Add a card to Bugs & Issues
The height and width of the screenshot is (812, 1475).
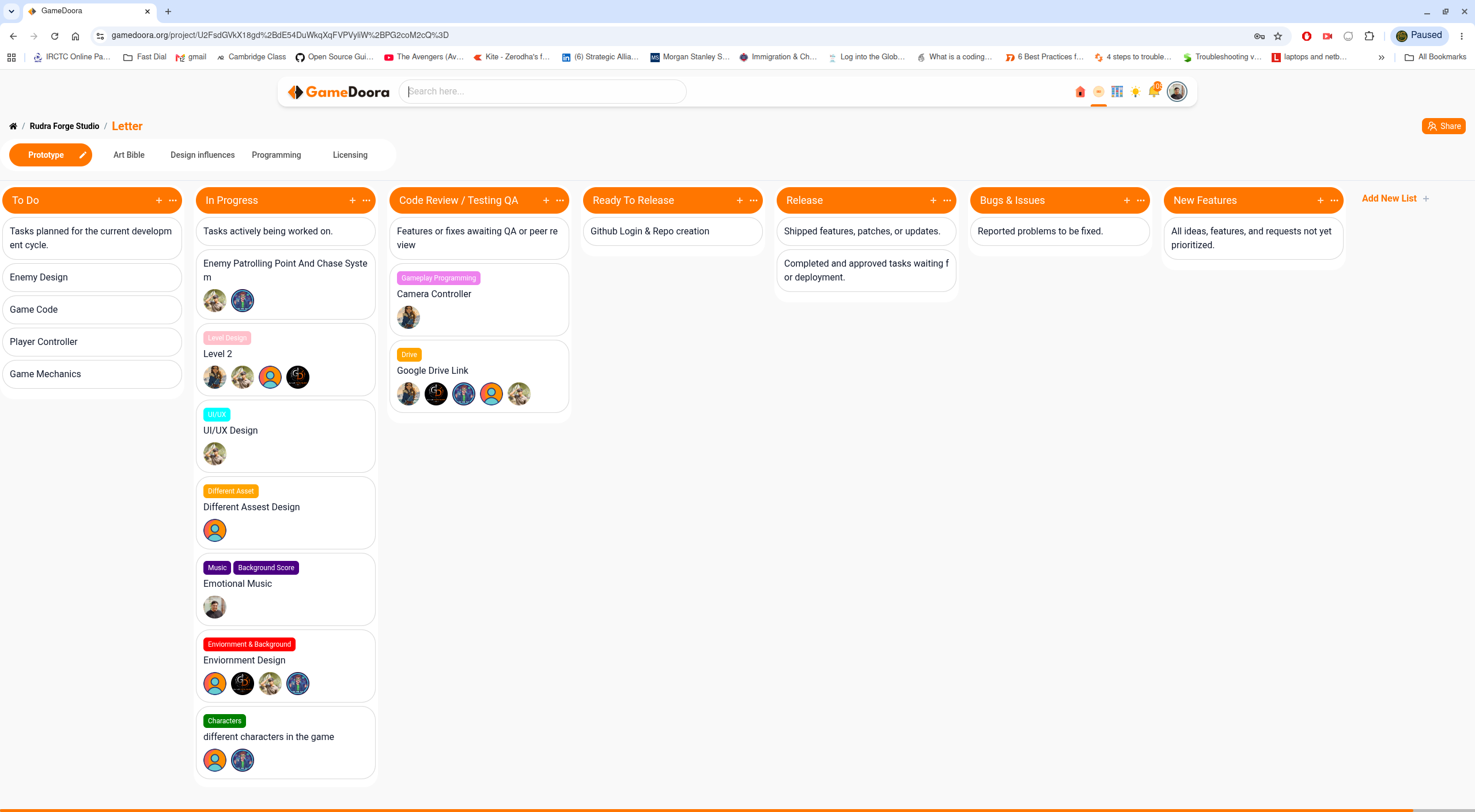[x=1127, y=200]
